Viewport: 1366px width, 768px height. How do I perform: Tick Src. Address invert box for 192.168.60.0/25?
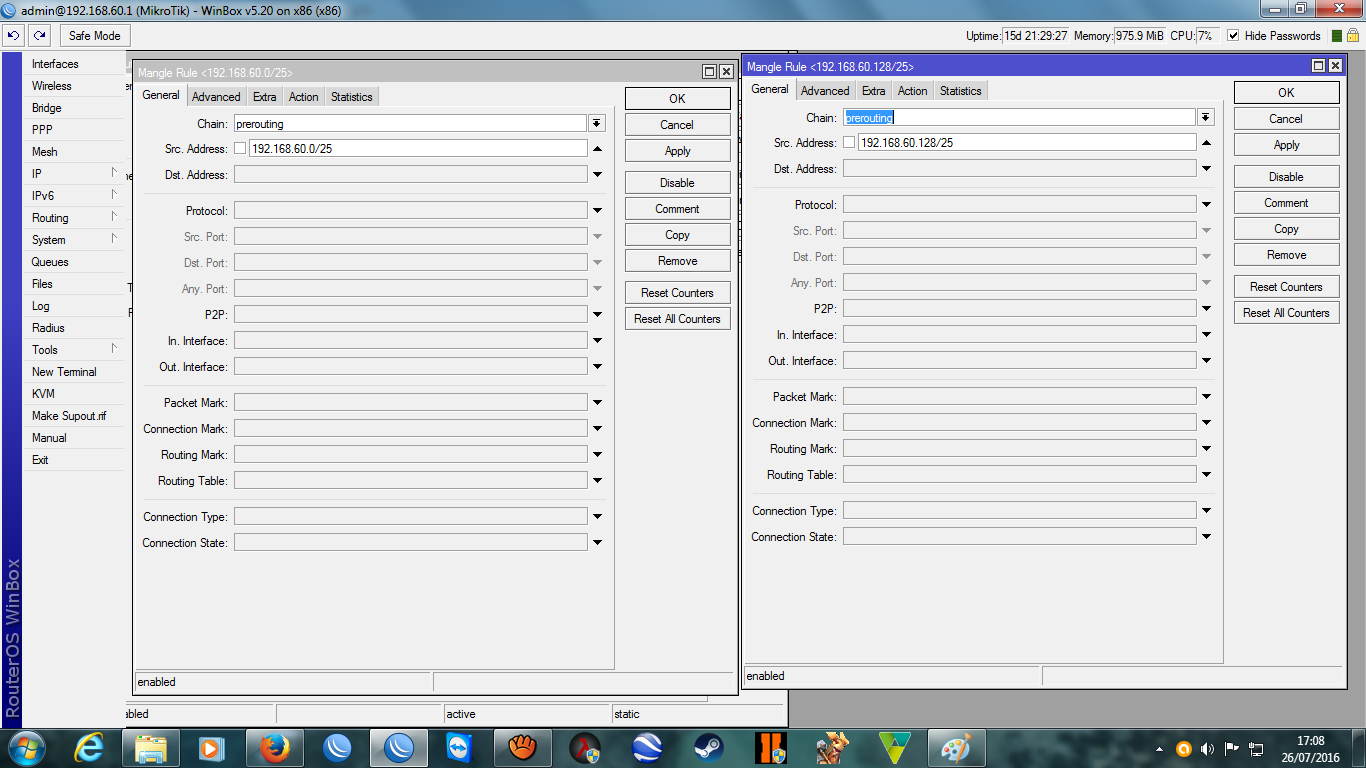coord(240,149)
